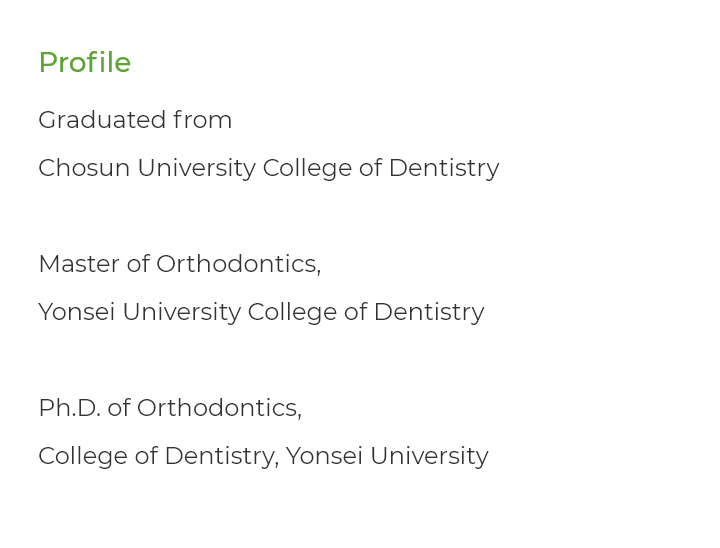Click 'University' in the Chosun line
The height and width of the screenshot is (548, 720).
pos(196,169)
